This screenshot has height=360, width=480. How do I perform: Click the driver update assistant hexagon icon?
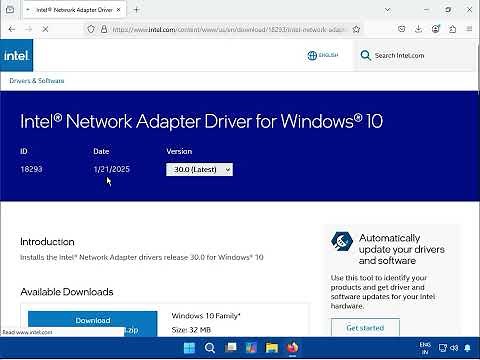tap(342, 241)
